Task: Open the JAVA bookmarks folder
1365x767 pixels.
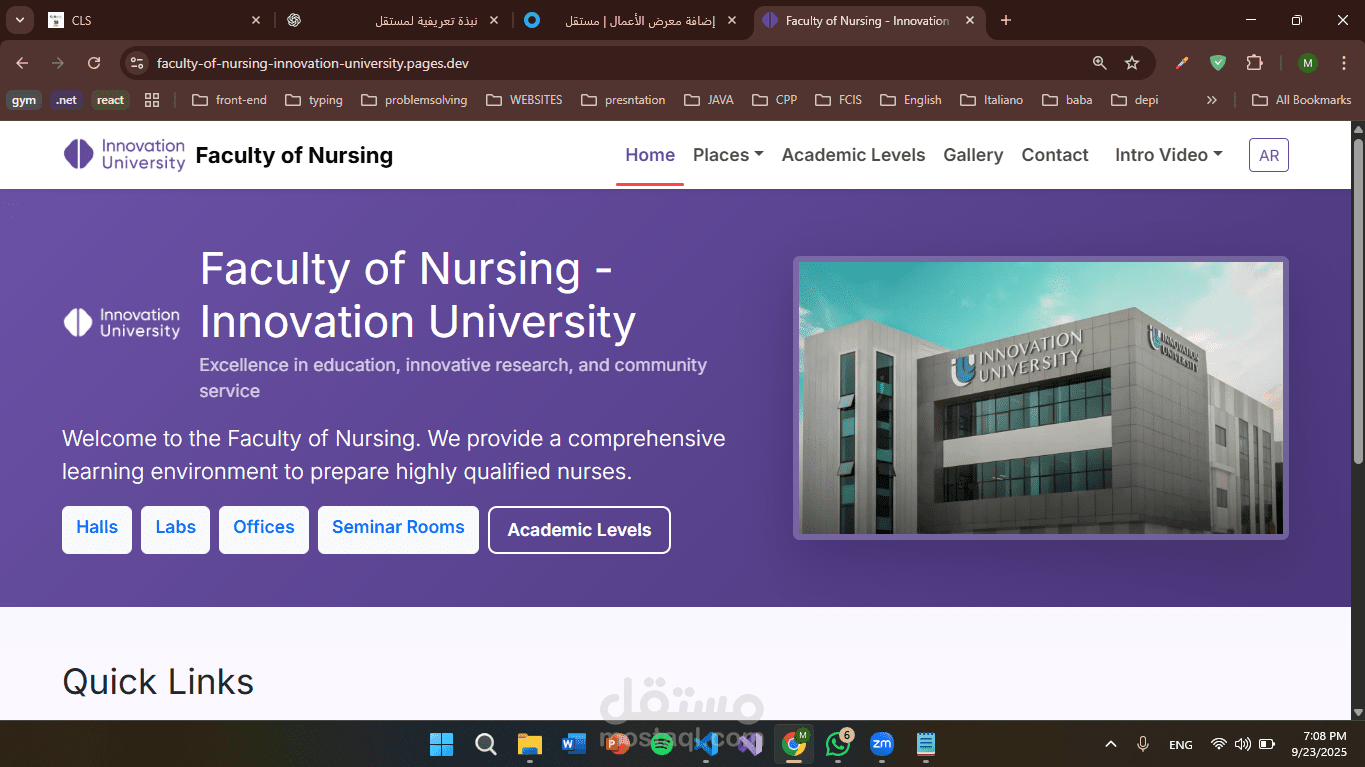Action: coord(709,100)
